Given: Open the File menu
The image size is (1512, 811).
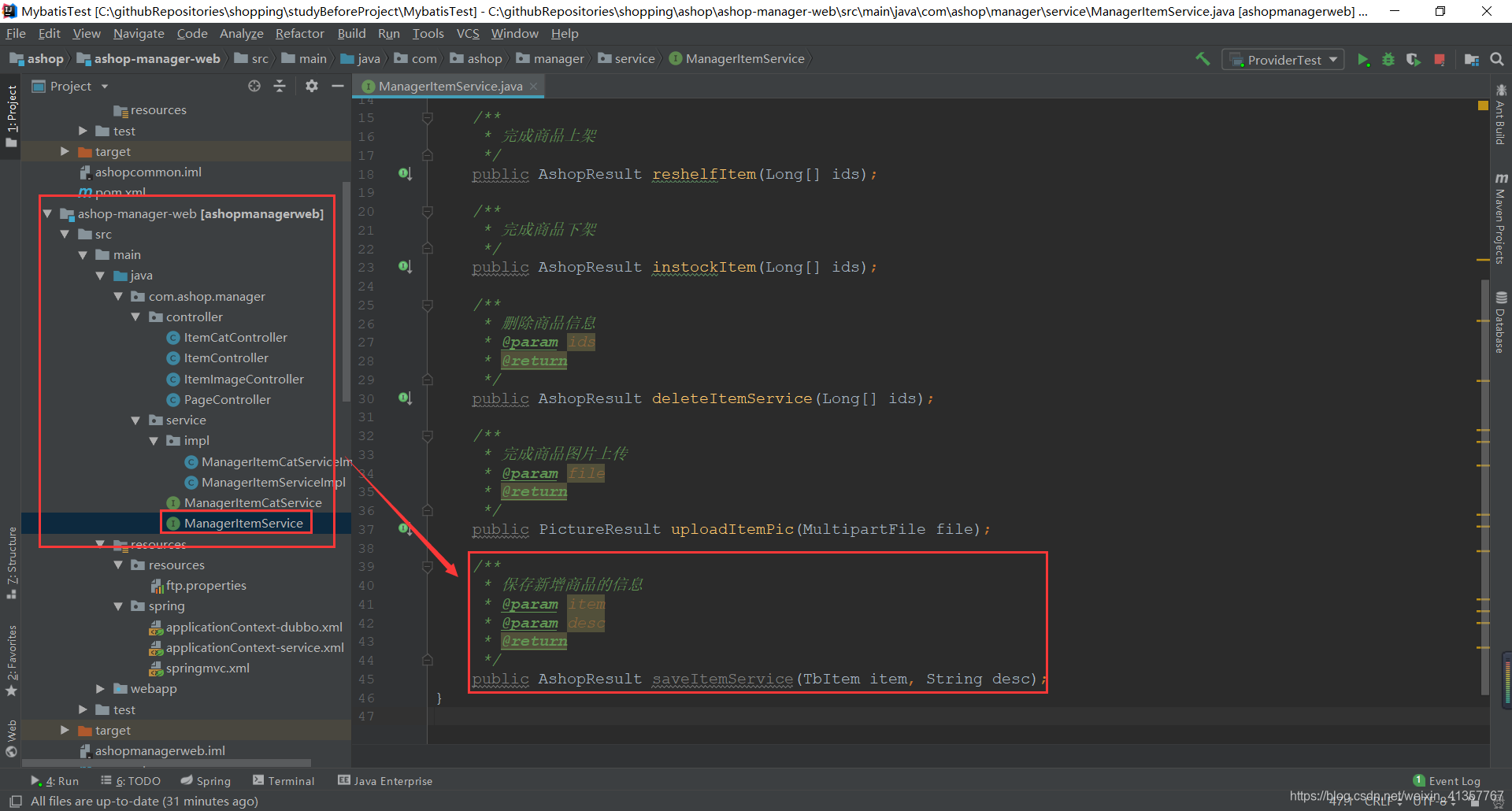Looking at the screenshot, I should tap(16, 34).
